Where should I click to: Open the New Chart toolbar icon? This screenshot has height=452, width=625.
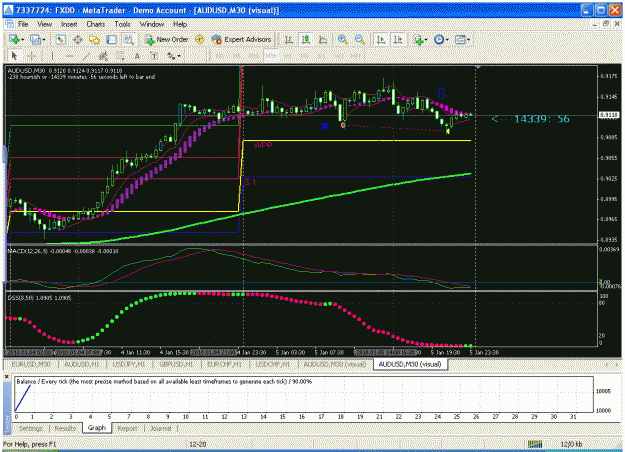point(14,39)
